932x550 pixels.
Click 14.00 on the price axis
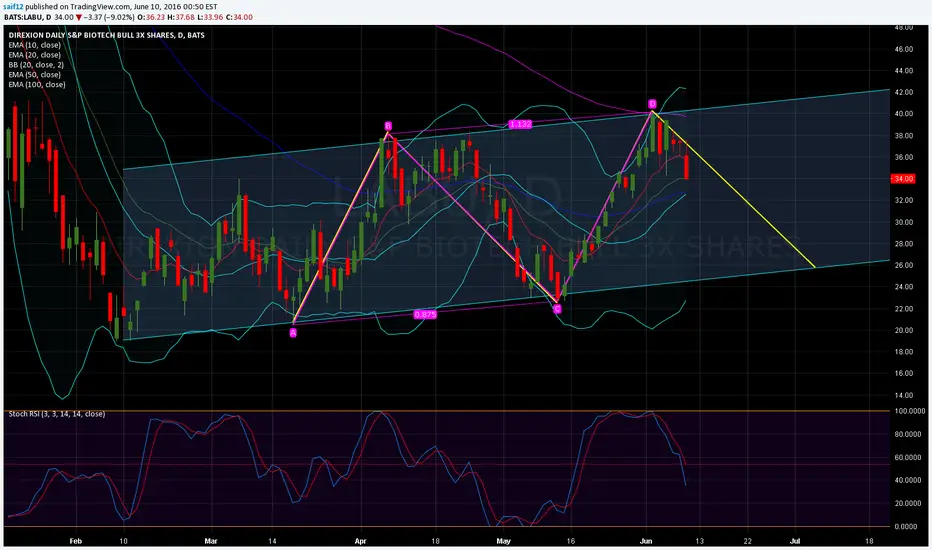tap(903, 395)
